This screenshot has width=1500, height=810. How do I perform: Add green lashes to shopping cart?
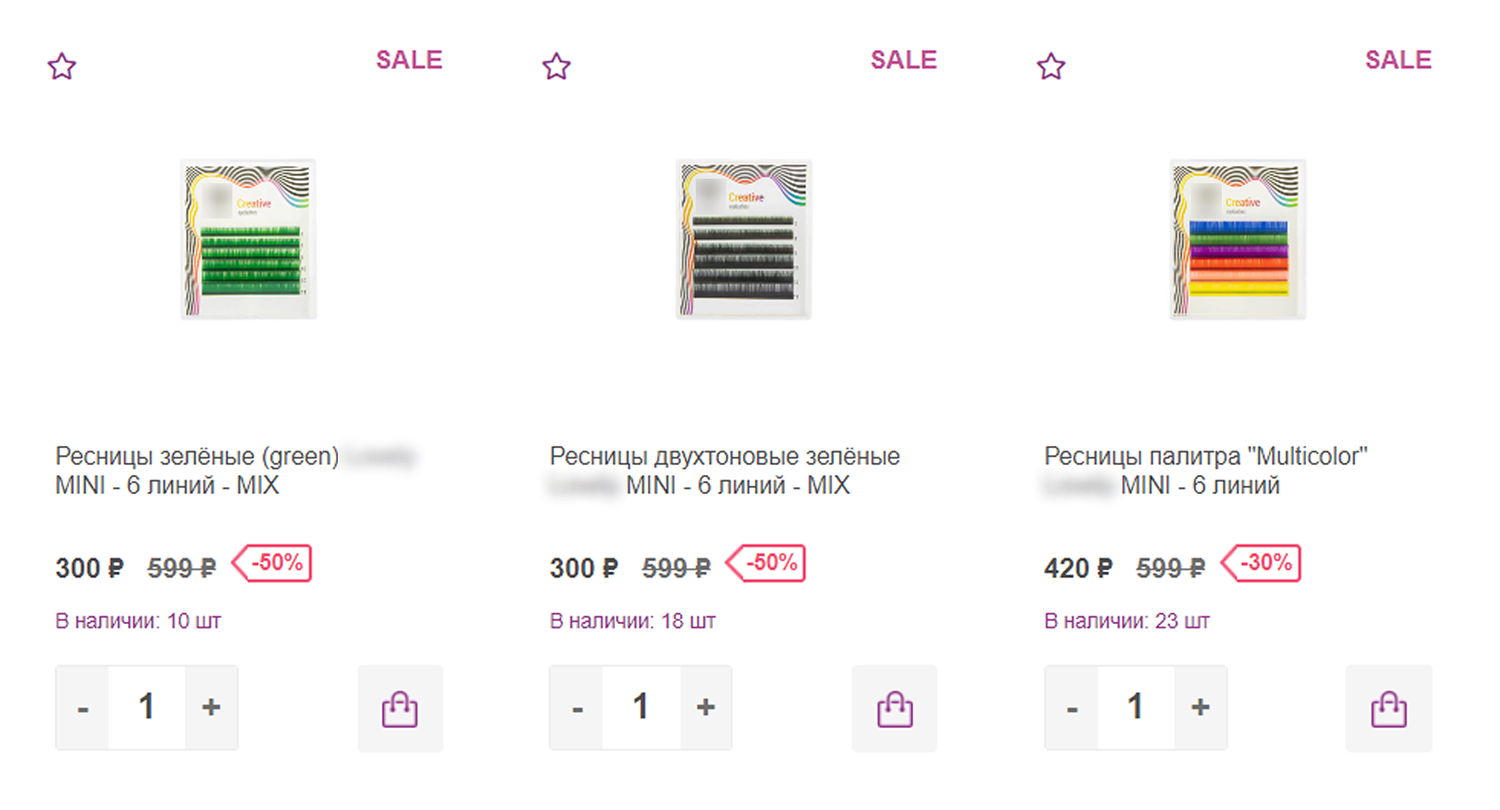(400, 708)
